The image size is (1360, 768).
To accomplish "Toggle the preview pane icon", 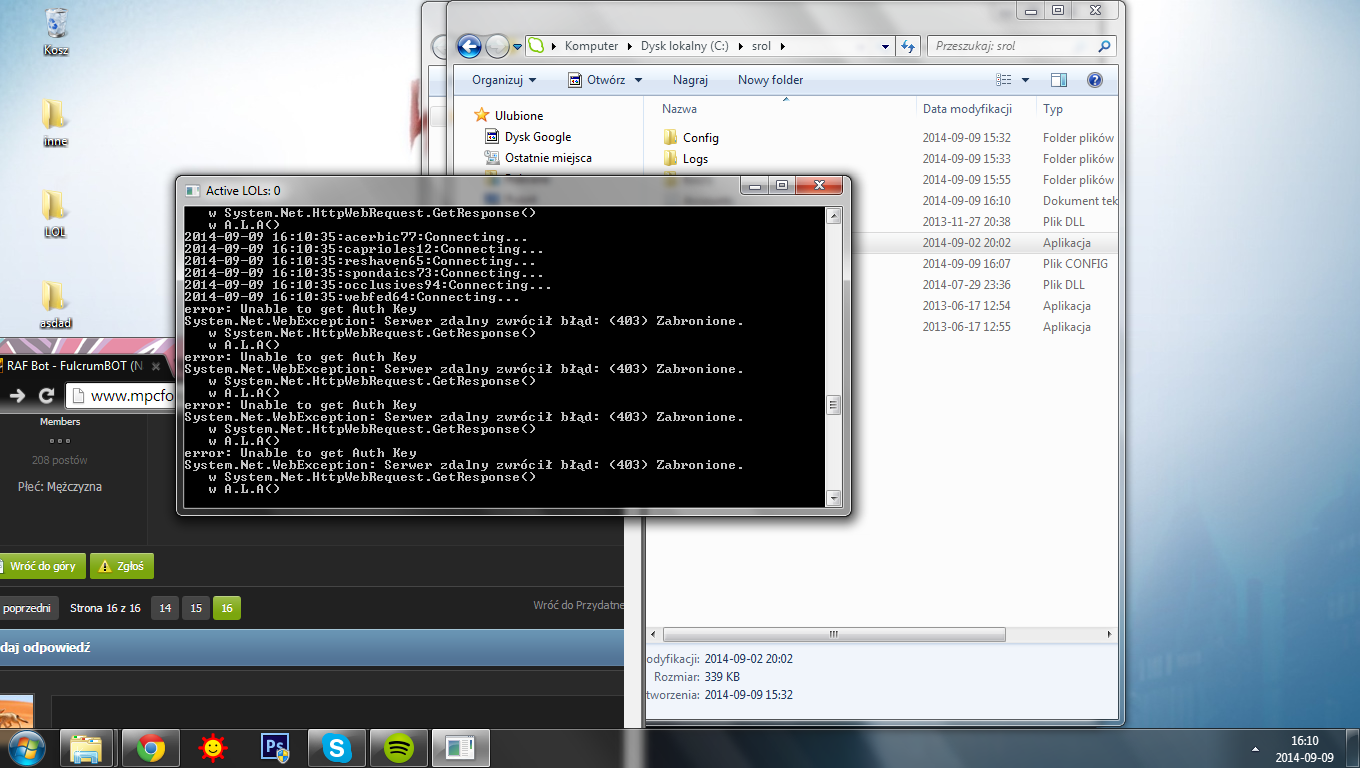I will [x=1059, y=80].
